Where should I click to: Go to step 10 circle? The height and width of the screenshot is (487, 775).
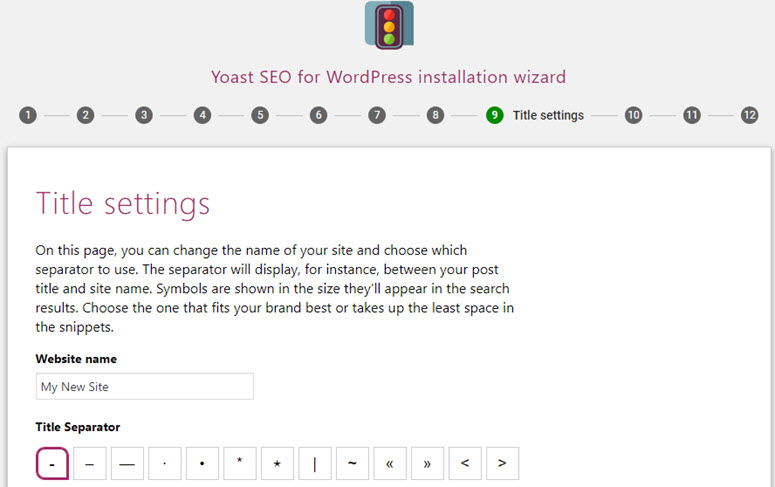click(633, 115)
